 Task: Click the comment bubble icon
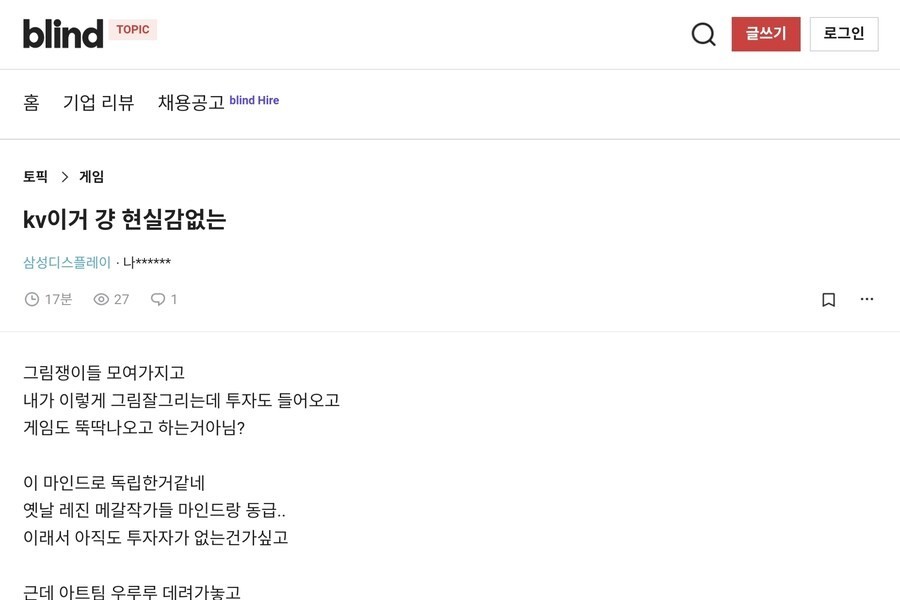pos(158,299)
